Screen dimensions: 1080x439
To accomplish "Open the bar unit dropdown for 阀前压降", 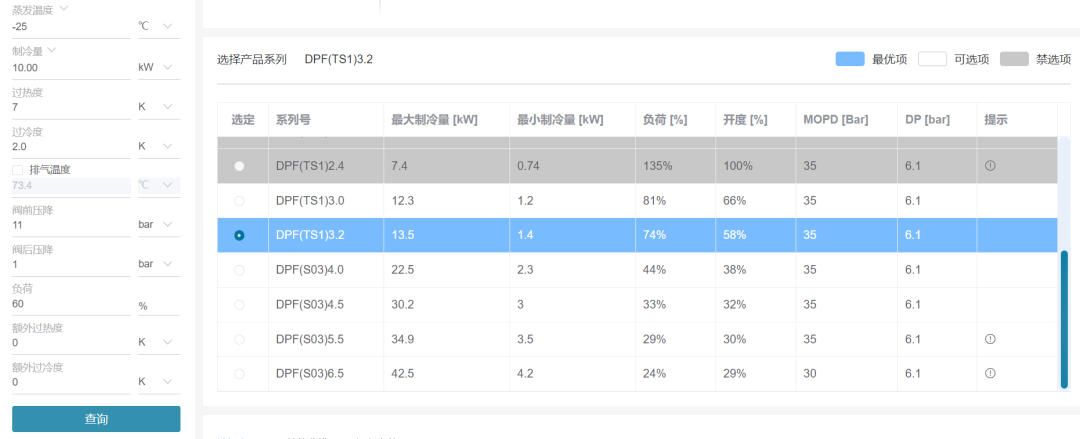I will [158, 225].
